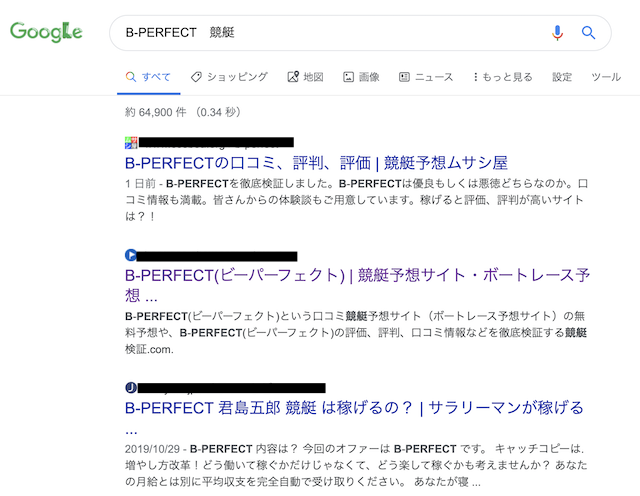Click the map pin icon

pos(293,77)
